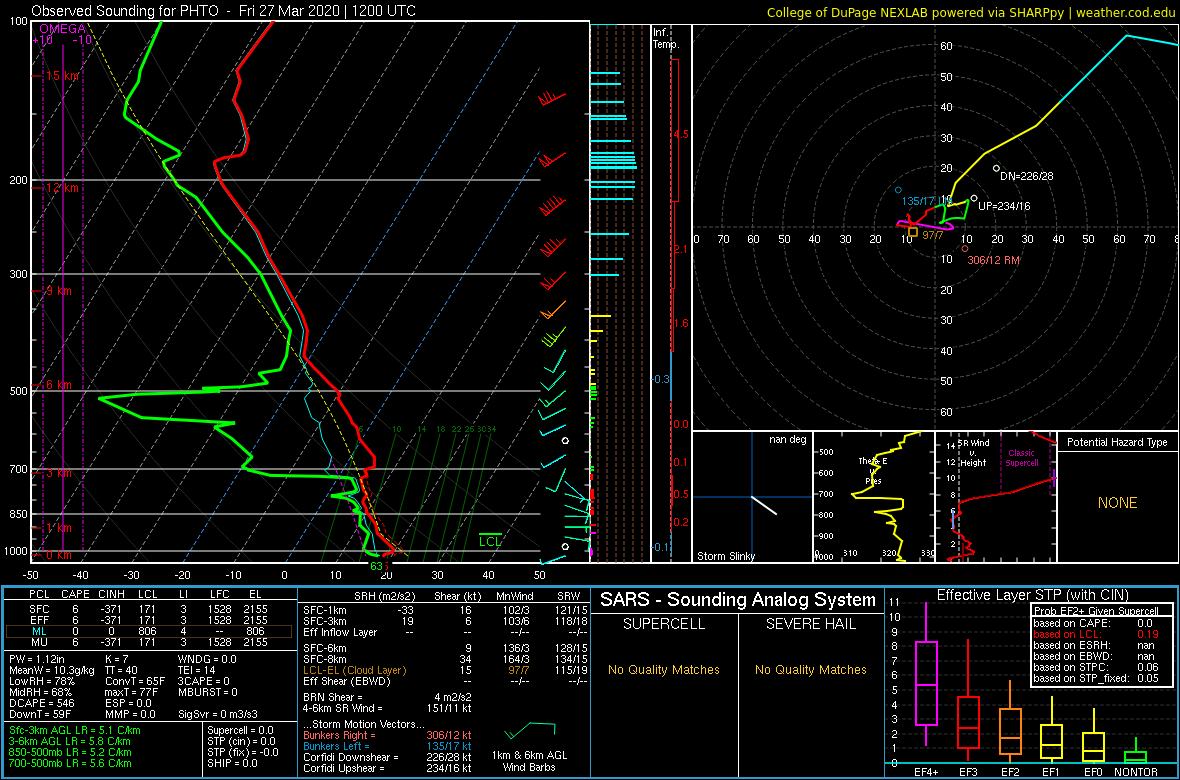1180x780 pixels.
Task: Click the magenta EF4+ box plot
Action: click(925, 675)
